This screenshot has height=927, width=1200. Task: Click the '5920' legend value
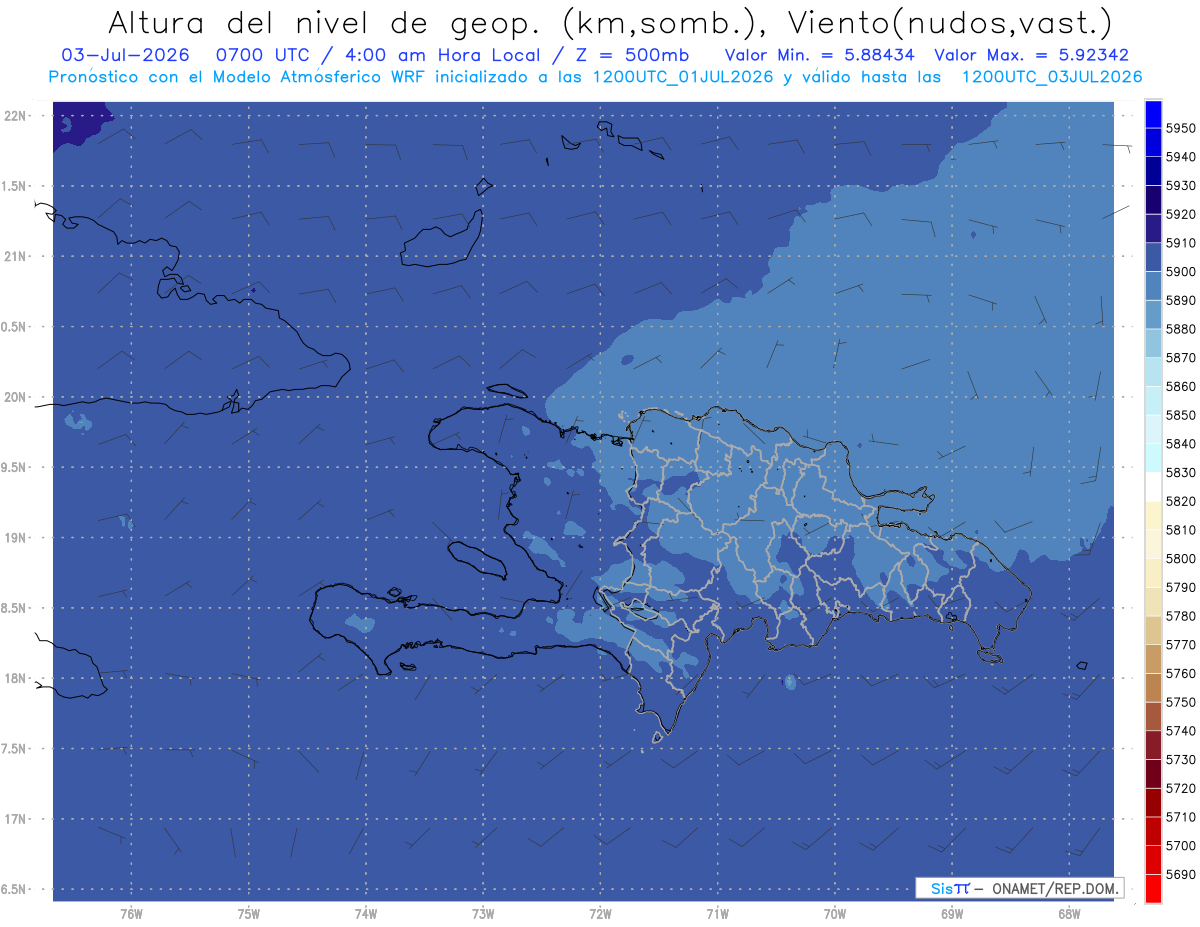(x=1181, y=214)
